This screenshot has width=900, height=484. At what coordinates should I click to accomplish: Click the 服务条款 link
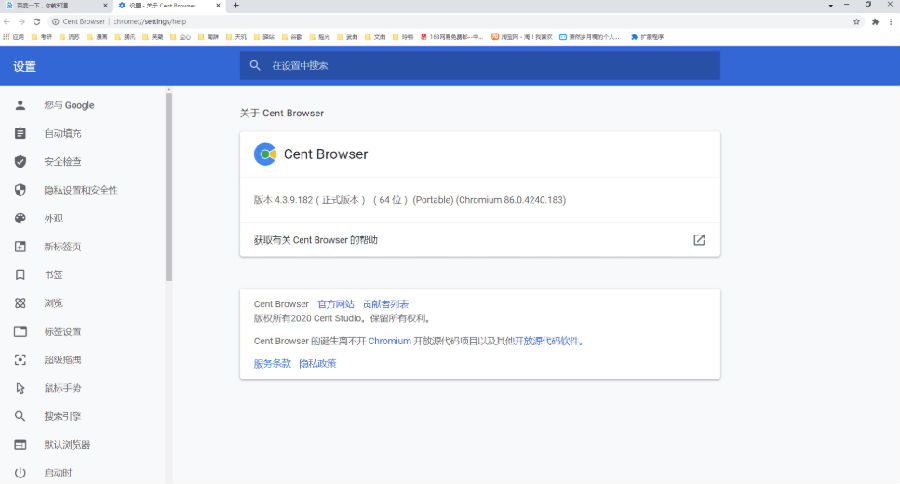pos(272,363)
